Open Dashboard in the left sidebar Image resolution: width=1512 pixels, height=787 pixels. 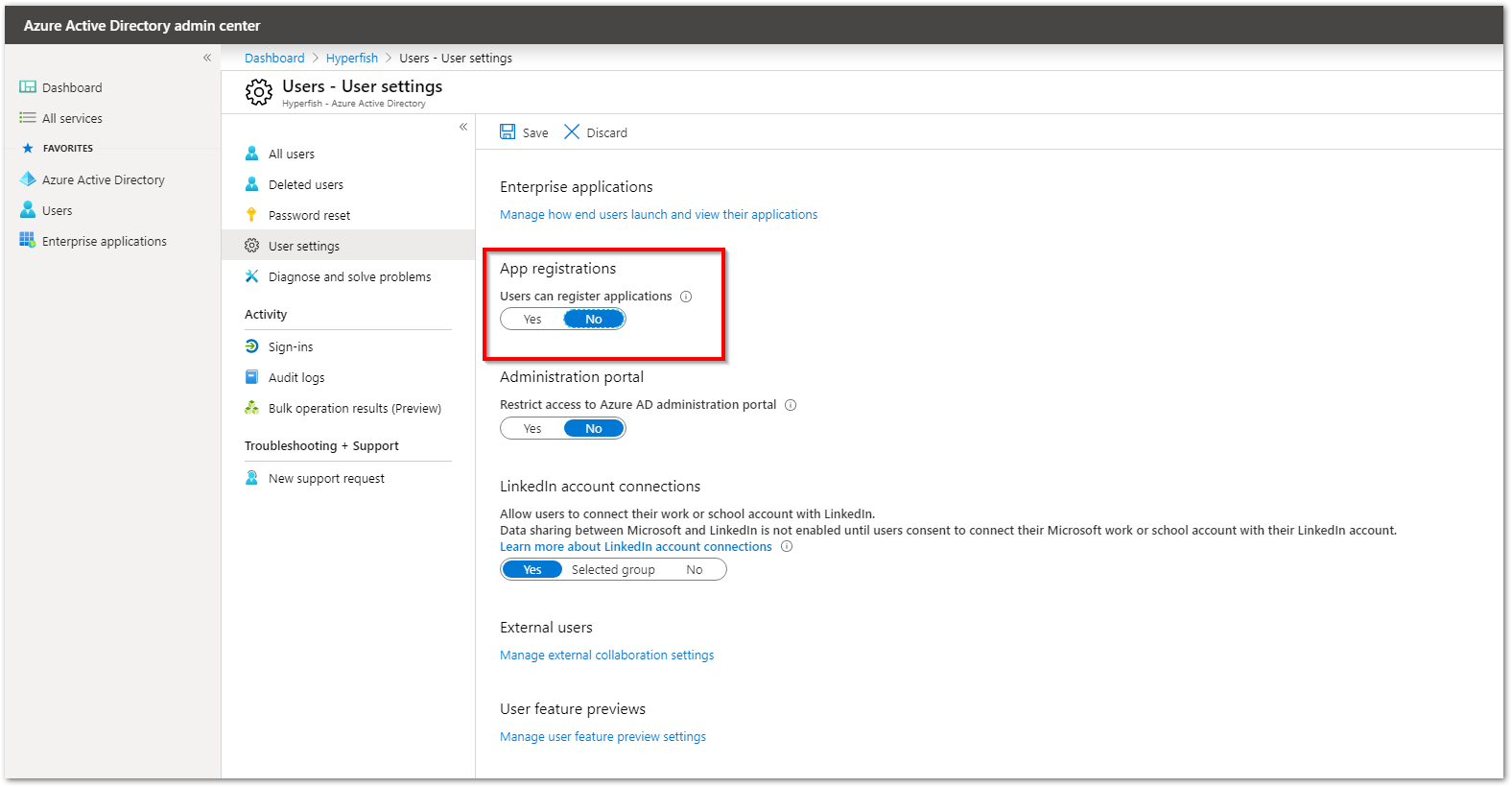click(x=72, y=87)
